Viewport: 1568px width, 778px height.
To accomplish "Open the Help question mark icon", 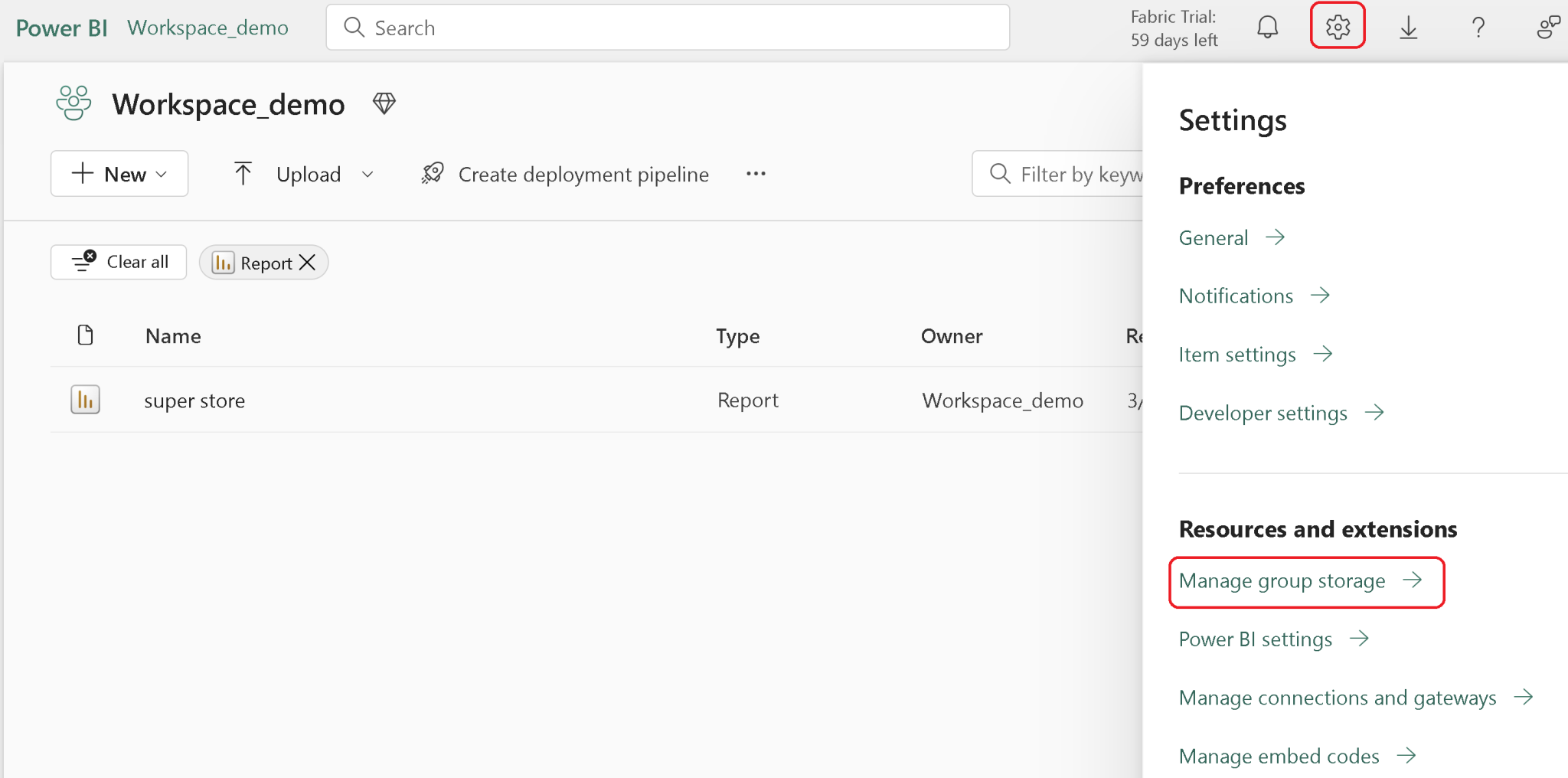I will [1478, 26].
